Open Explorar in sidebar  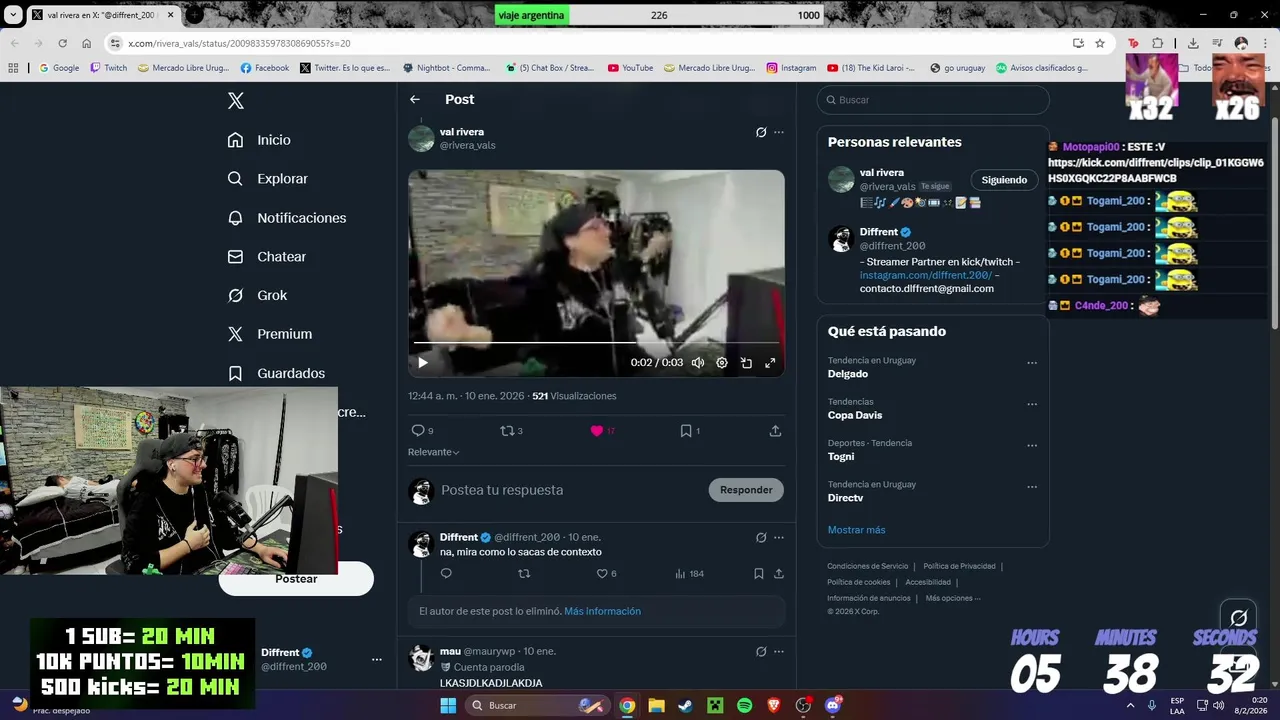point(267,179)
